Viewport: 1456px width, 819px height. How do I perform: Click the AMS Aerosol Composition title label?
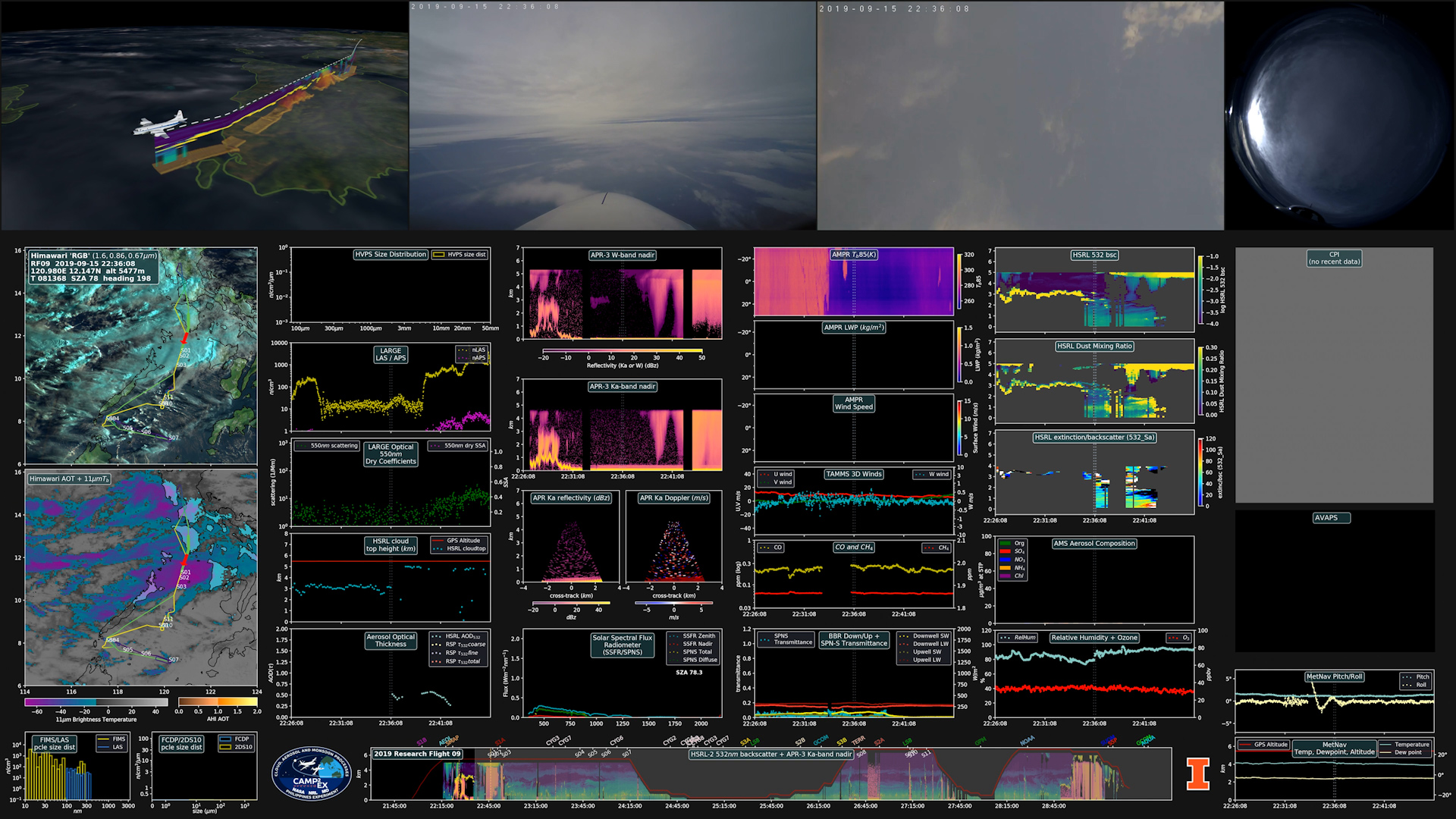[1094, 544]
